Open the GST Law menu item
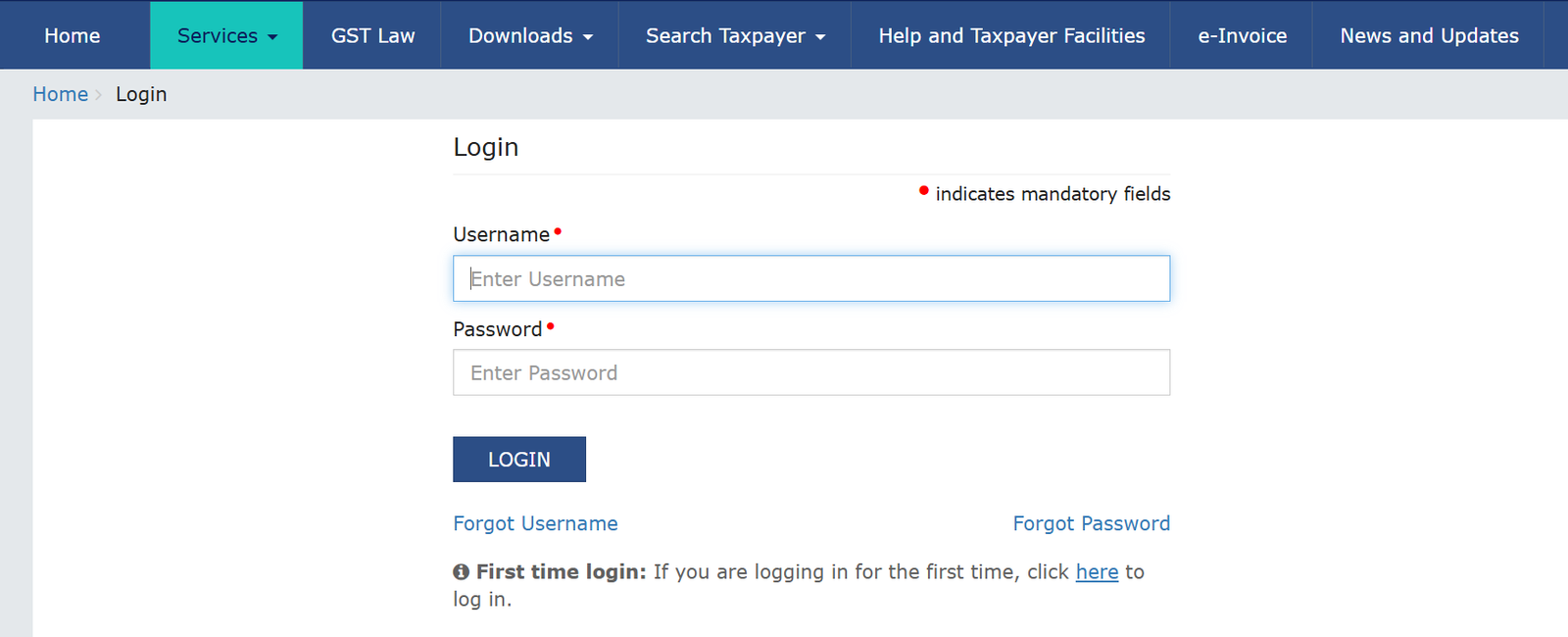The width and height of the screenshot is (1568, 637). [372, 36]
